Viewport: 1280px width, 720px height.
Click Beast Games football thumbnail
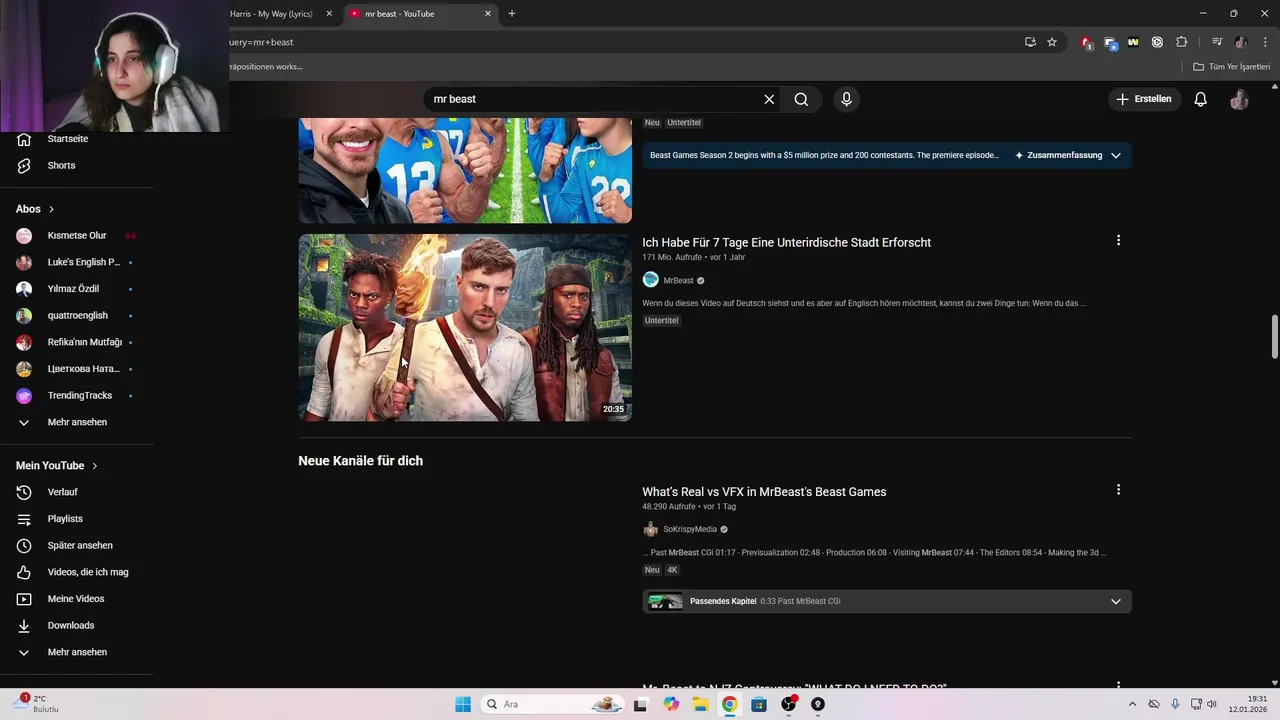465,170
